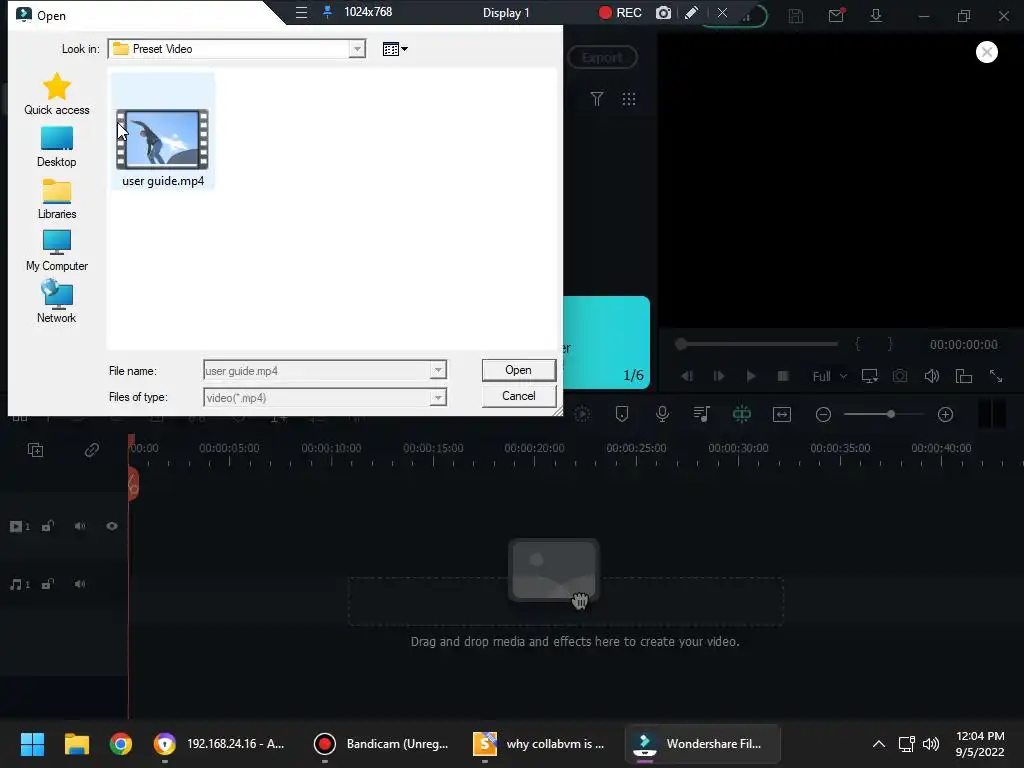Click the Filmora save icon

point(795,16)
